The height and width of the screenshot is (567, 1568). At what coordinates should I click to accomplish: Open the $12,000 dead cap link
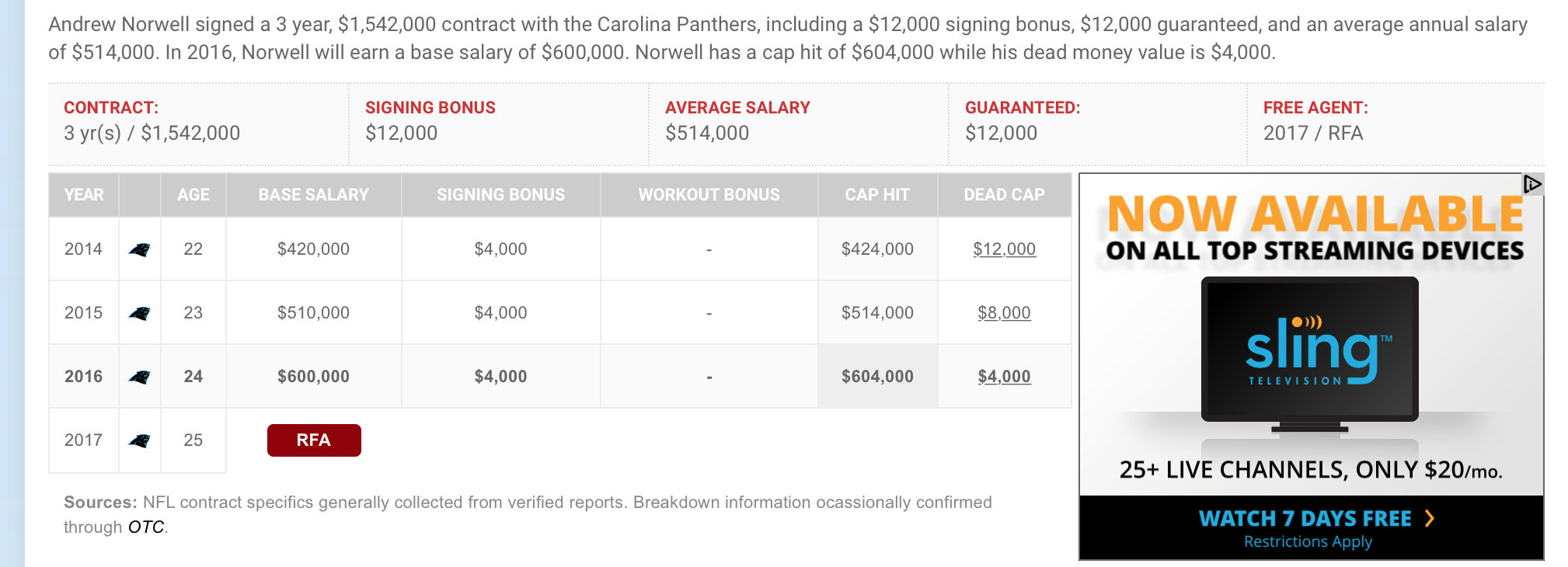click(1004, 249)
